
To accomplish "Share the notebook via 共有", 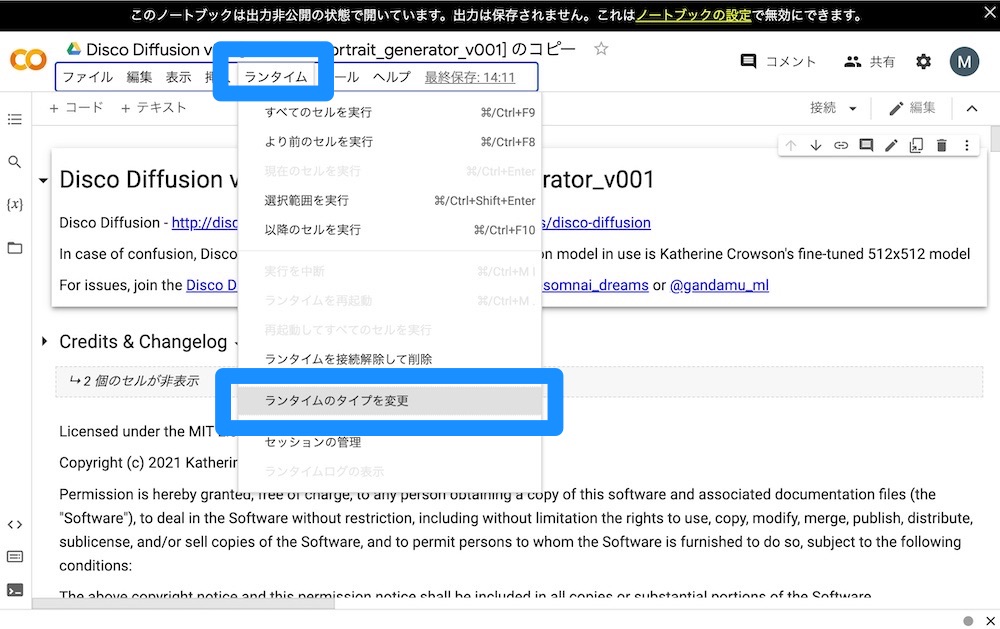I will coord(870,61).
